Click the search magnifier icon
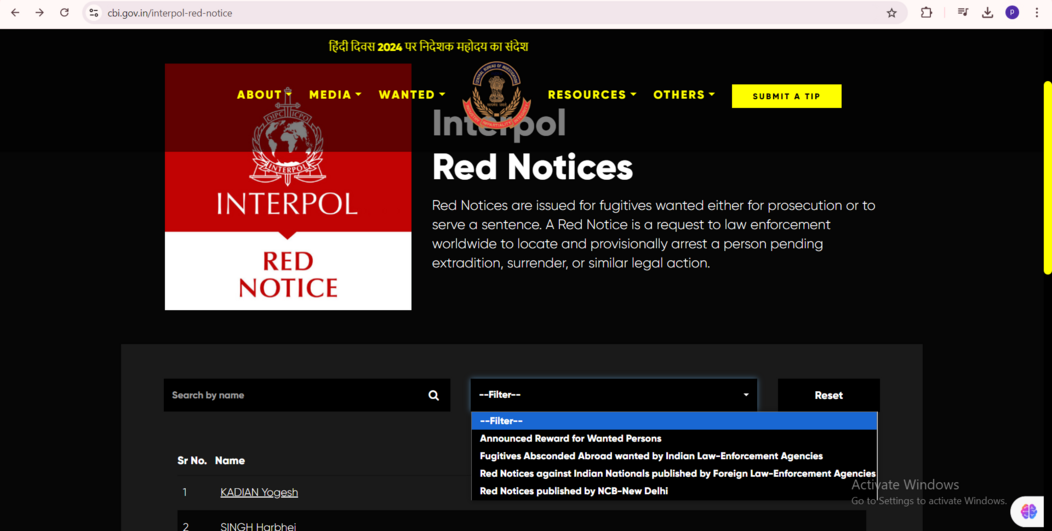 tap(433, 395)
